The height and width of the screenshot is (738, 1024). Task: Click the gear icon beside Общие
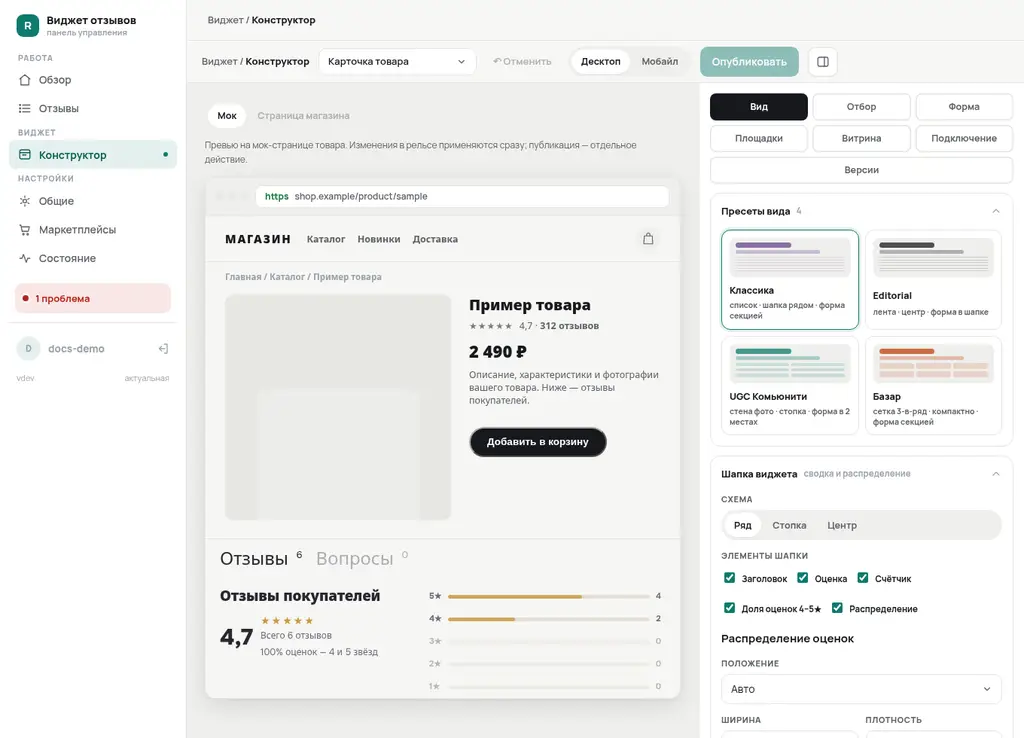coord(25,201)
